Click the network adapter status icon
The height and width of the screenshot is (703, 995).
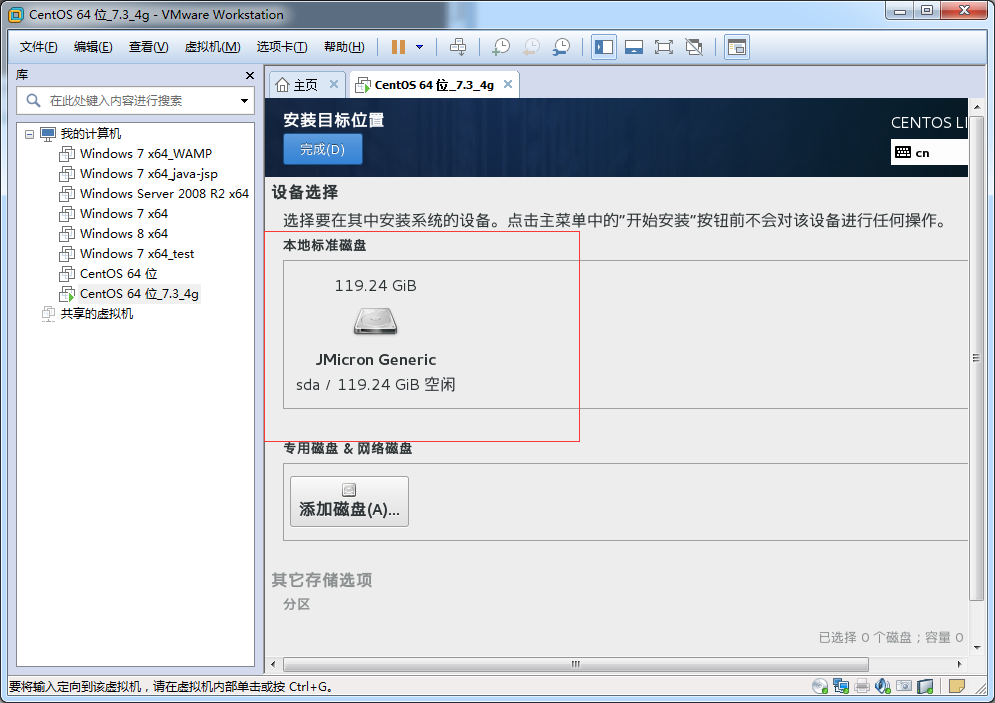pyautogui.click(x=841, y=686)
